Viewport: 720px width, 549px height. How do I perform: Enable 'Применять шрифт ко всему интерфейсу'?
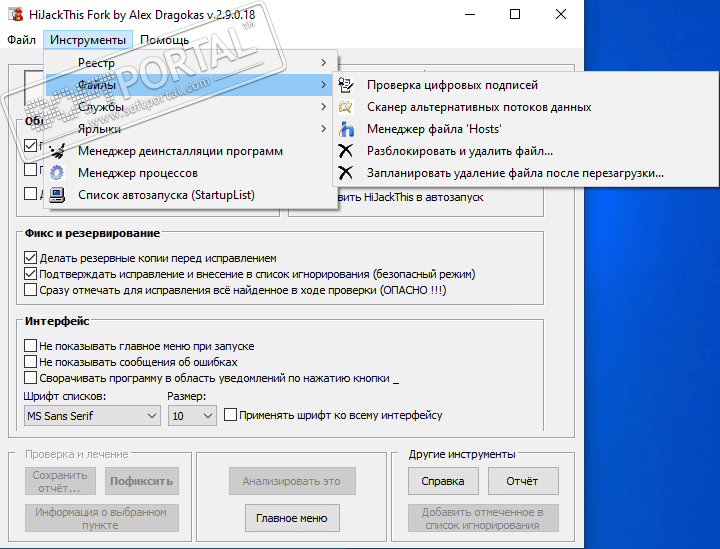pos(230,415)
